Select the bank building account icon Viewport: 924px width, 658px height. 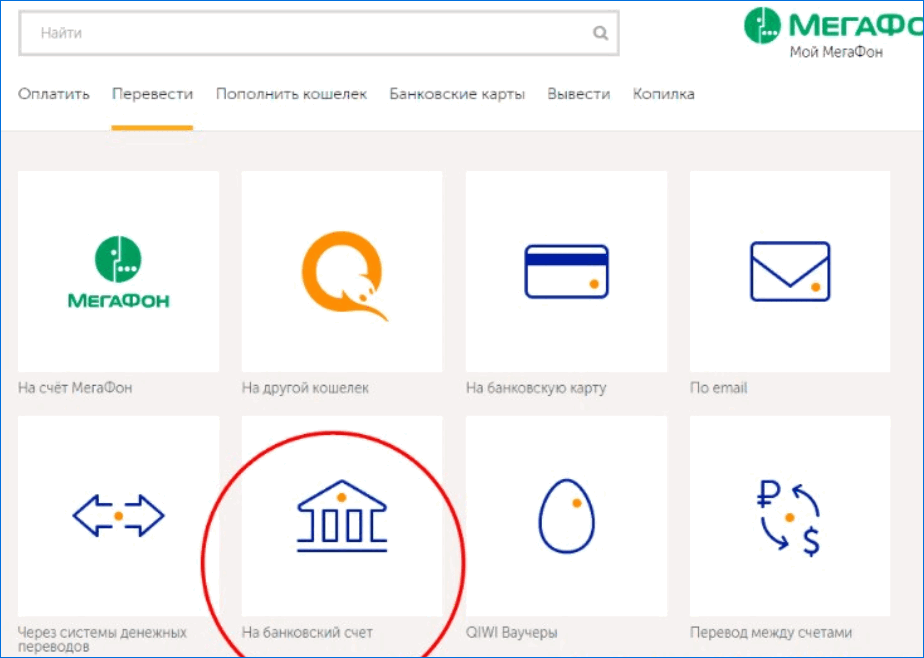tap(342, 516)
